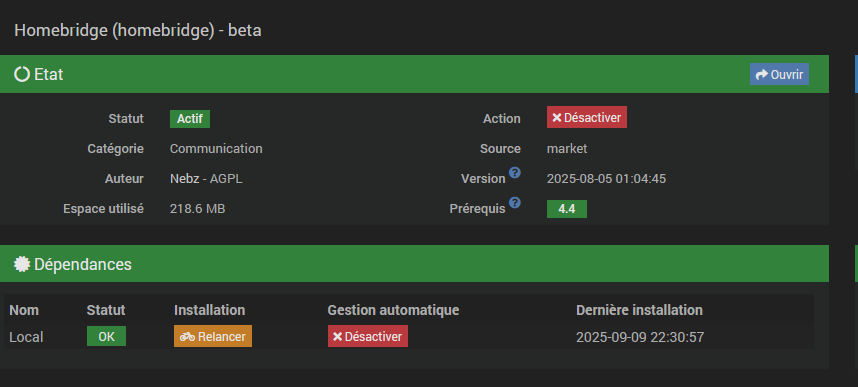Click the Dernière installation column header
The width and height of the screenshot is (858, 387).
(x=639, y=310)
